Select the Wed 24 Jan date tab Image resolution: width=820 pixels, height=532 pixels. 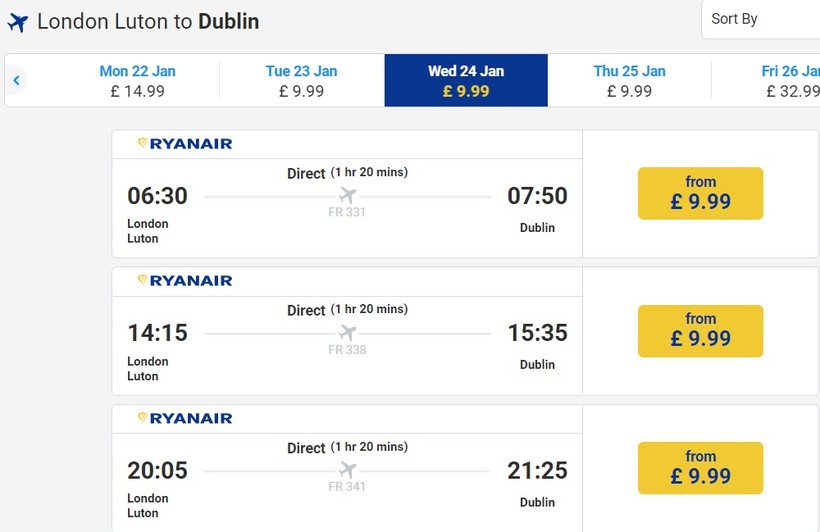click(x=466, y=81)
